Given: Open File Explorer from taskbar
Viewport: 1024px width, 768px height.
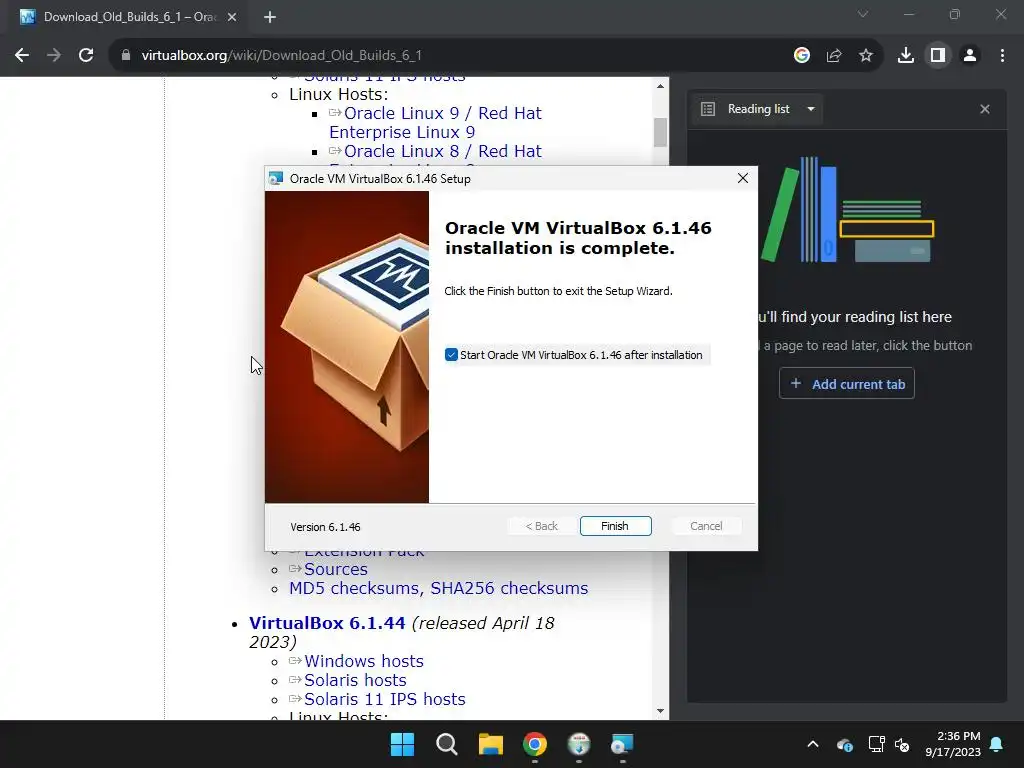Looking at the screenshot, I should click(x=490, y=744).
